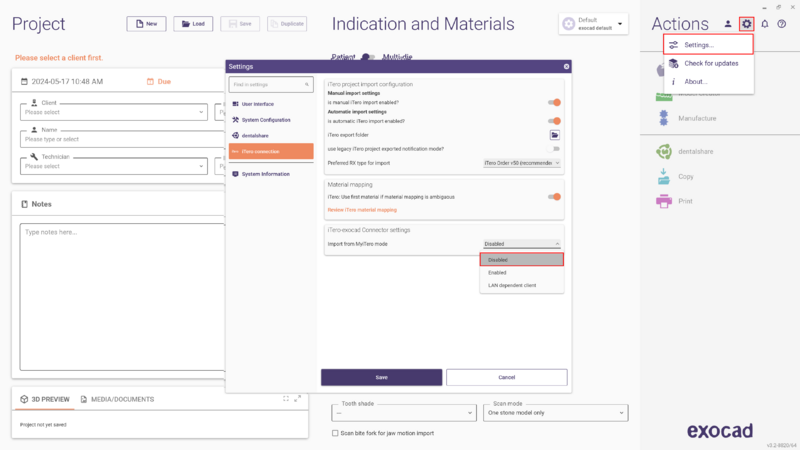Open System Configuration settings section
Screen dimensions: 800x450
point(271,120)
